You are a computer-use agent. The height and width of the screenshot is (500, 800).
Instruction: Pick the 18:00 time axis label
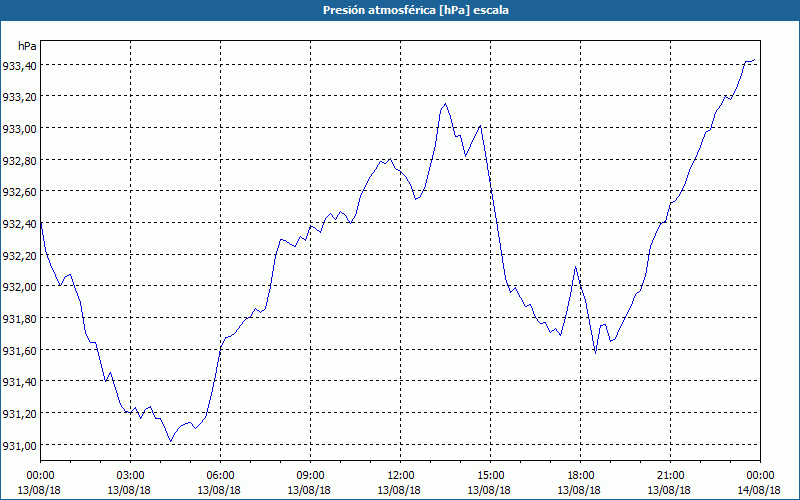click(x=581, y=476)
